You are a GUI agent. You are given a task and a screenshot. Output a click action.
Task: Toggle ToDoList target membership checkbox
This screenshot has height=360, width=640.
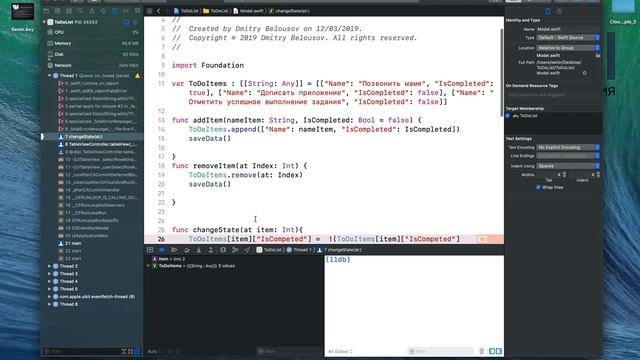click(x=508, y=116)
